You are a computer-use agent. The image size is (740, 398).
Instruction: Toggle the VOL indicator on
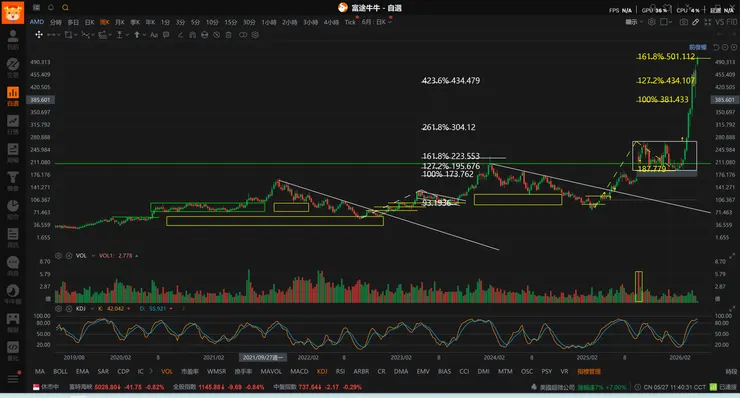tap(167, 372)
